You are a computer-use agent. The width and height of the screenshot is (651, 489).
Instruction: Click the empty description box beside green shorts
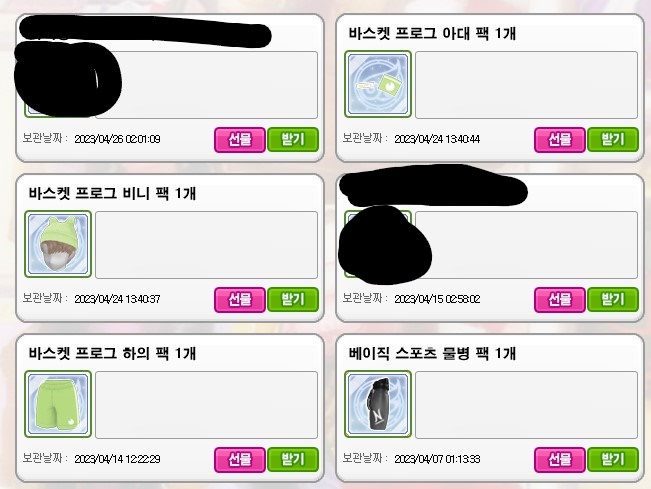point(206,405)
